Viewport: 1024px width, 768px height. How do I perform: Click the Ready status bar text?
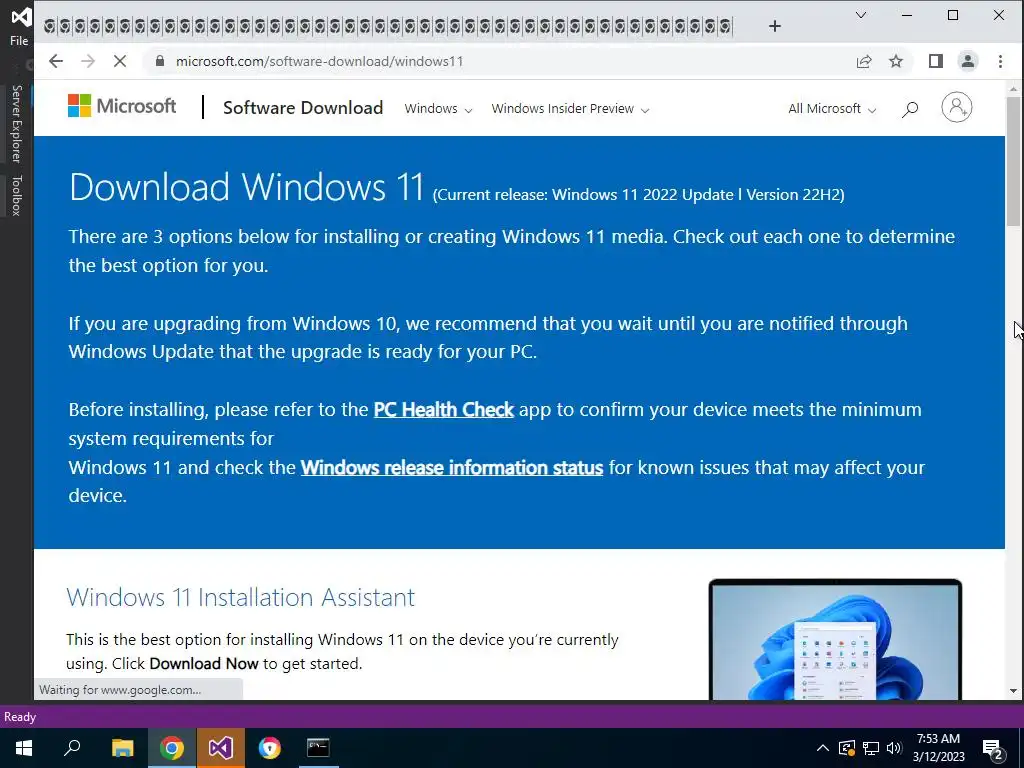coord(20,717)
